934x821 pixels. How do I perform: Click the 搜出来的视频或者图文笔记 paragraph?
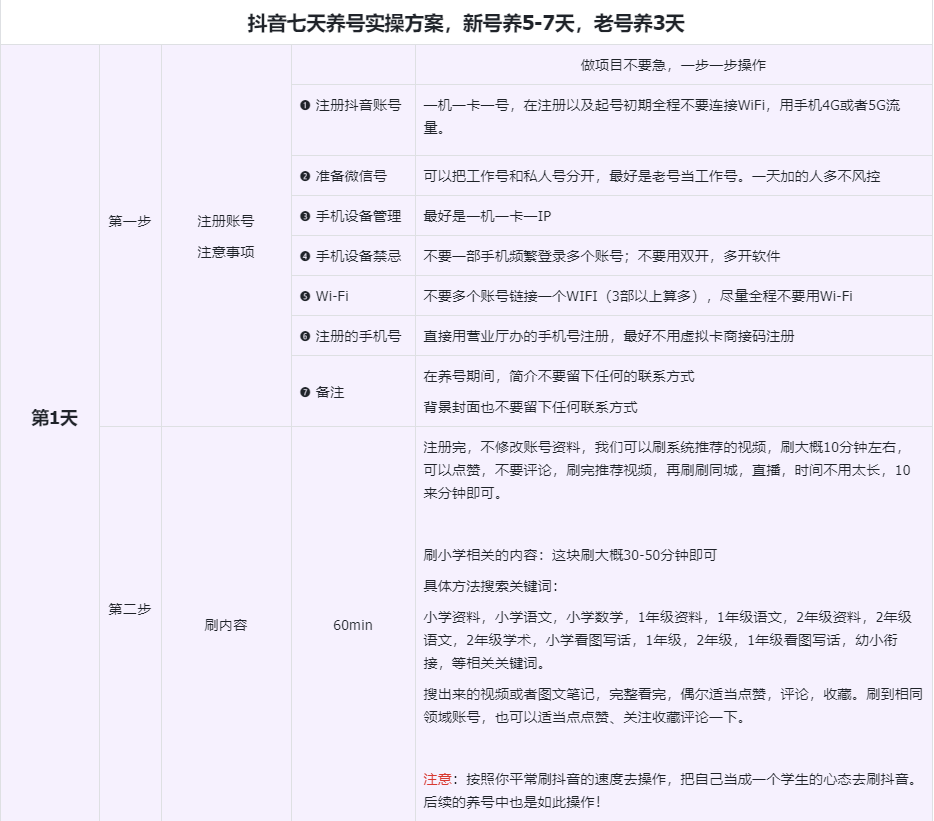click(673, 705)
